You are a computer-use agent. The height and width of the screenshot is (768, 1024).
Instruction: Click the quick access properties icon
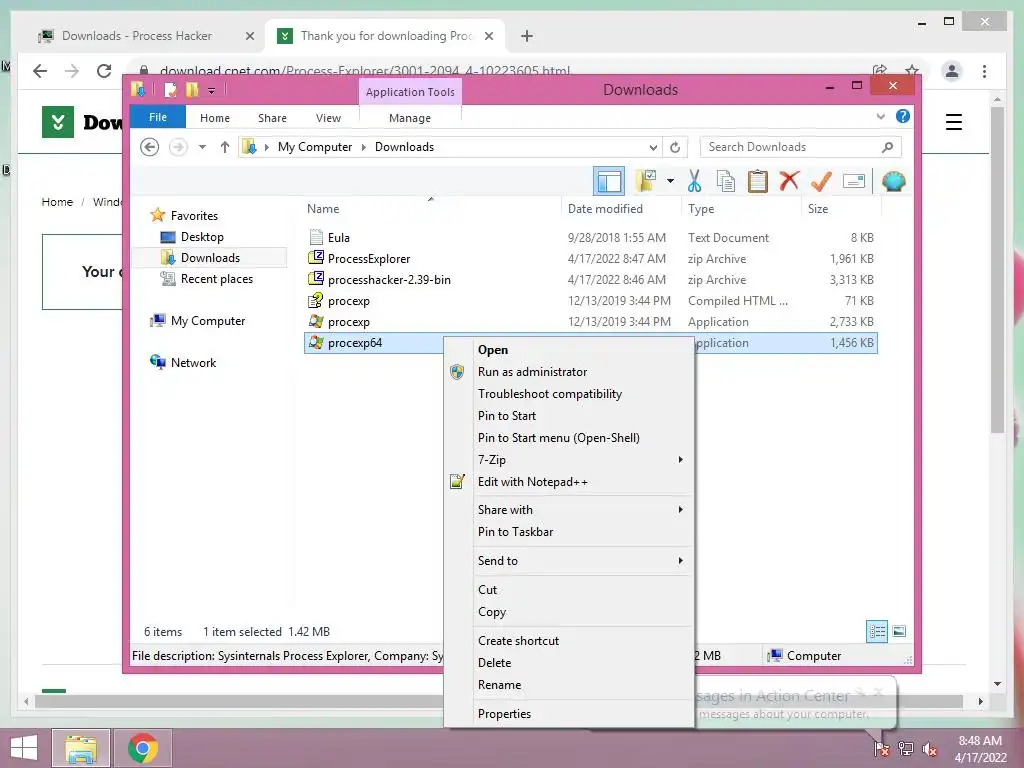tap(170, 89)
